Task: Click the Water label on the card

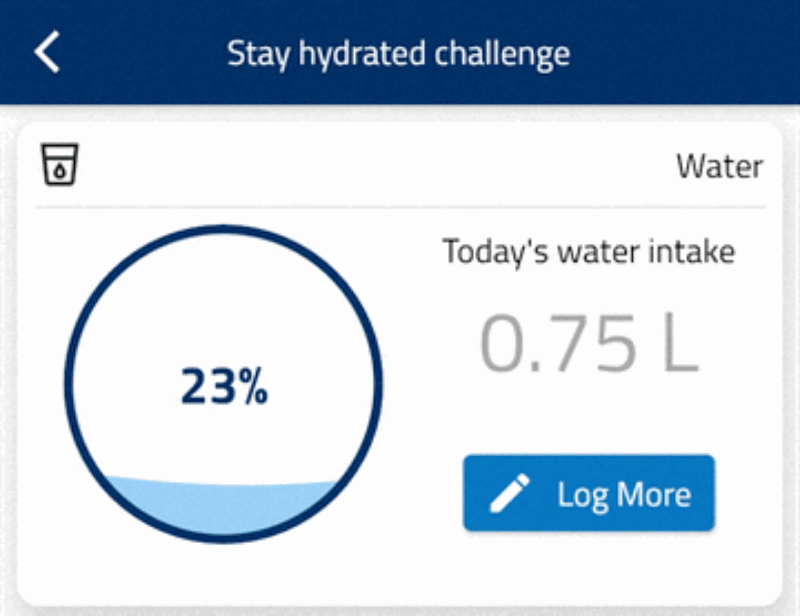Action: (x=719, y=166)
